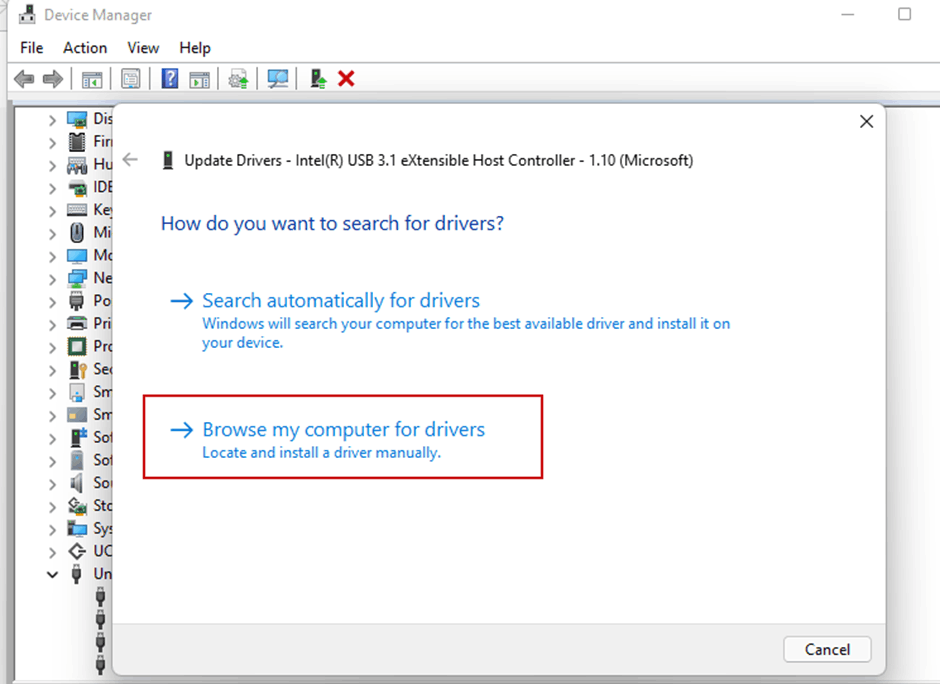Collapse the Un... USB controllers node
940x684 pixels.
[x=52, y=574]
